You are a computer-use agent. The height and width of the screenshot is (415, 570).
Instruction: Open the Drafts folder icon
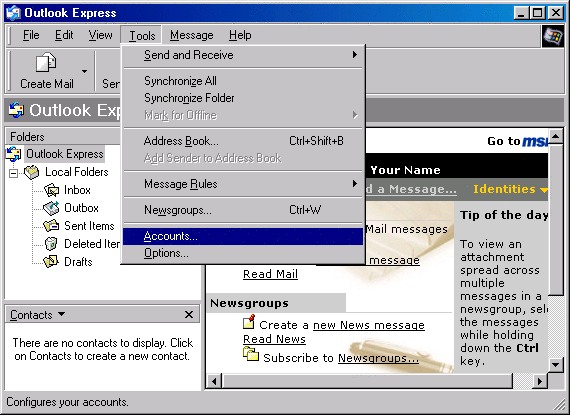pyautogui.click(x=51, y=261)
